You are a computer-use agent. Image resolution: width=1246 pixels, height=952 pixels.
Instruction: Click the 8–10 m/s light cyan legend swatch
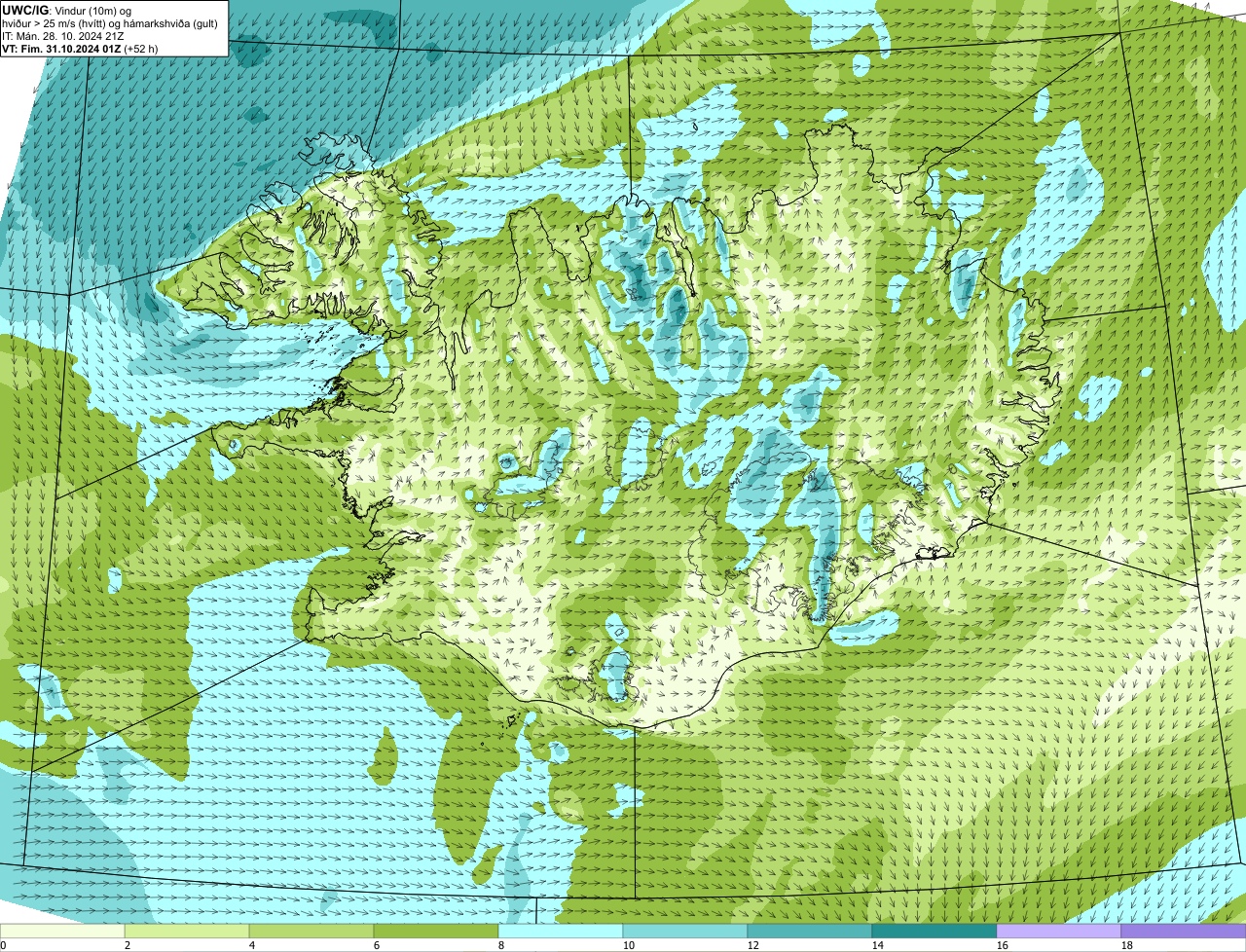(x=561, y=931)
